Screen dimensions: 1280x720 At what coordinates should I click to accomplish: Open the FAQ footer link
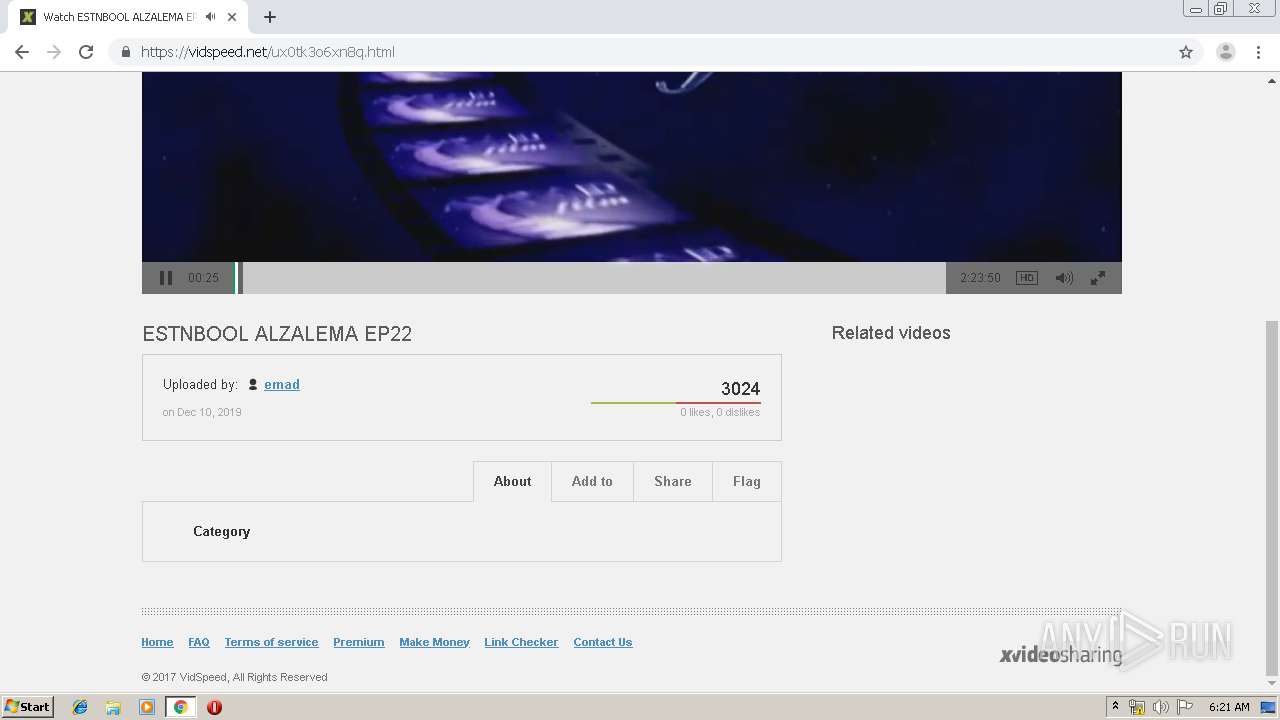pos(199,642)
